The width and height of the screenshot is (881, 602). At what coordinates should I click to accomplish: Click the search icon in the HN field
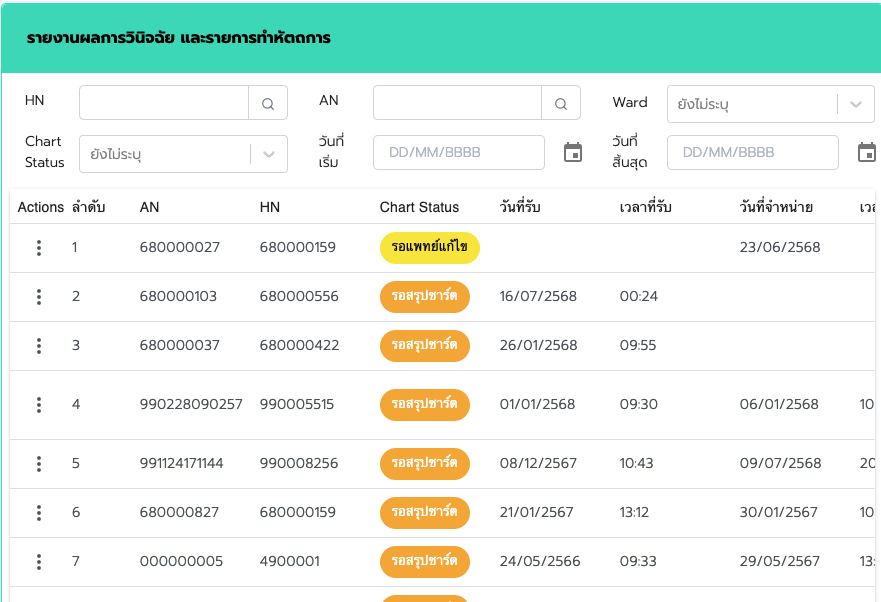[268, 103]
